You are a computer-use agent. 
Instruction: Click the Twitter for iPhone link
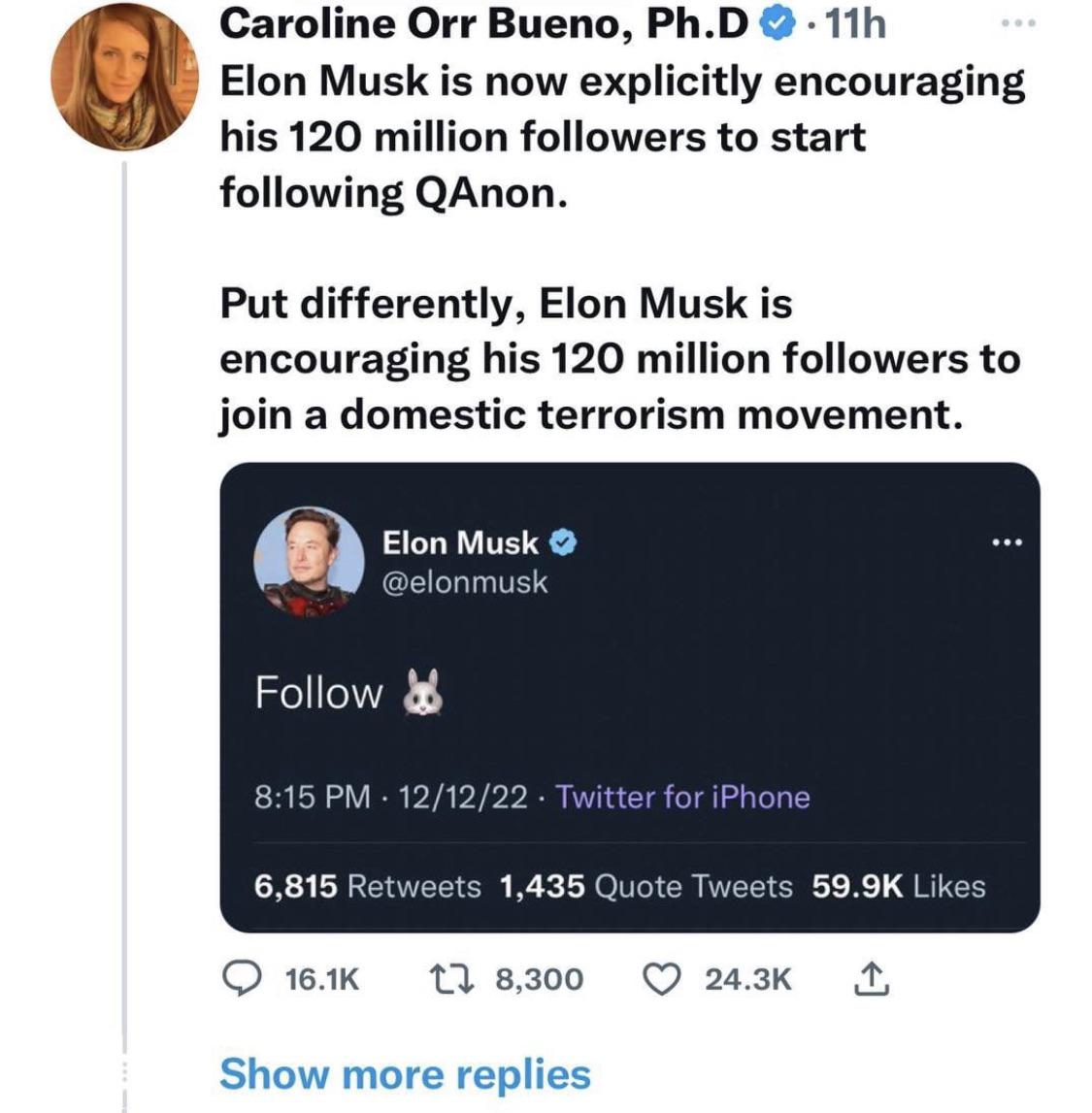(x=682, y=797)
